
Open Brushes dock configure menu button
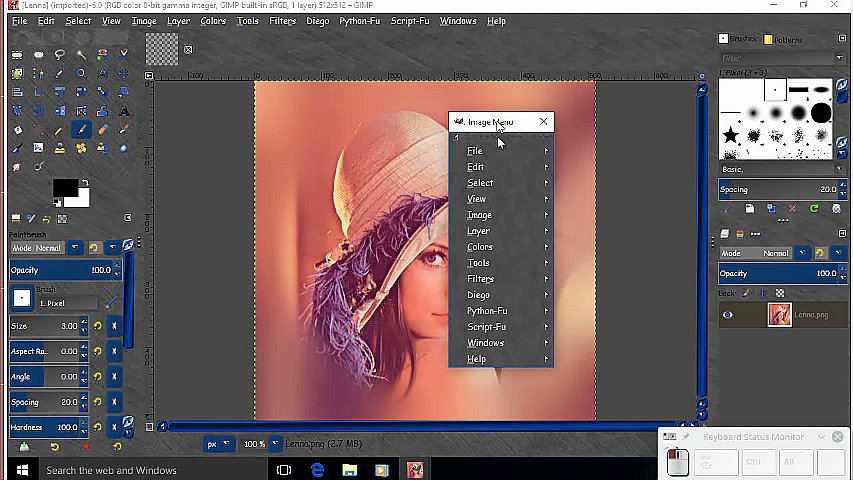pos(842,38)
